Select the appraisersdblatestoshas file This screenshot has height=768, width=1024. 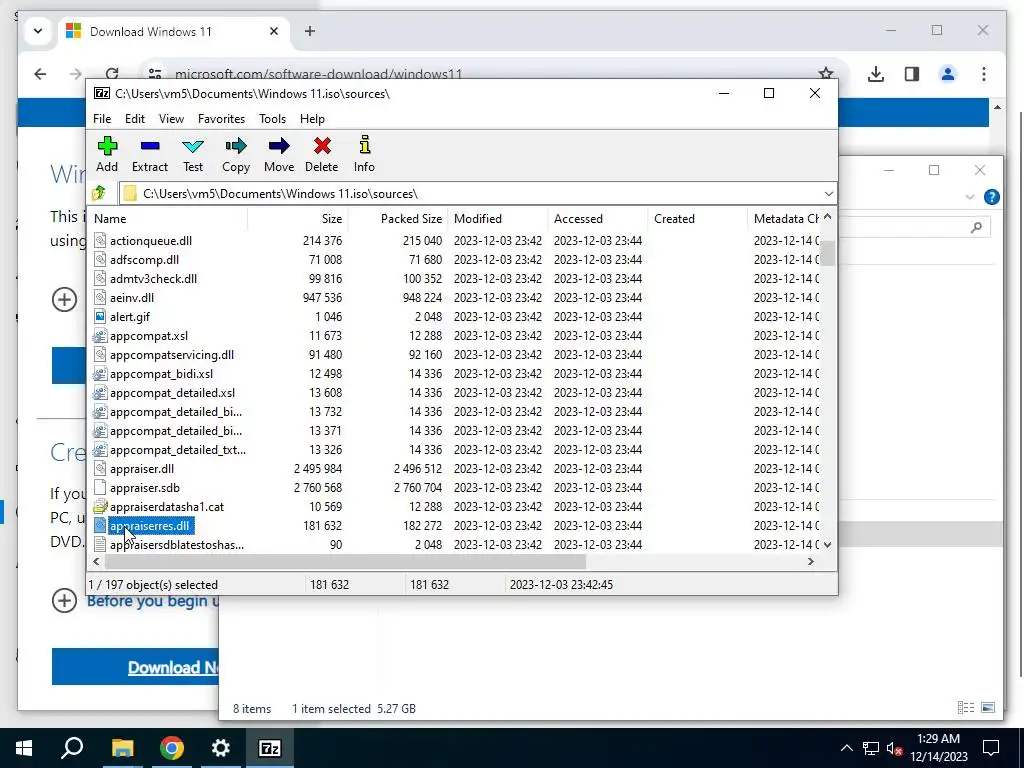[x=177, y=545]
